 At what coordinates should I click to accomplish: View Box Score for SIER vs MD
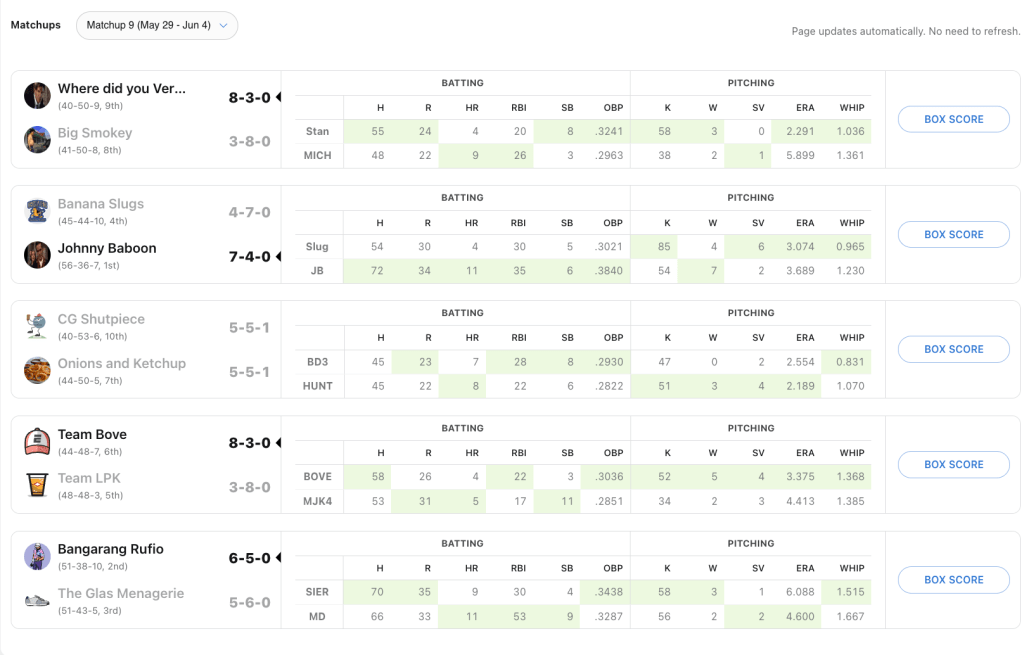[953, 579]
